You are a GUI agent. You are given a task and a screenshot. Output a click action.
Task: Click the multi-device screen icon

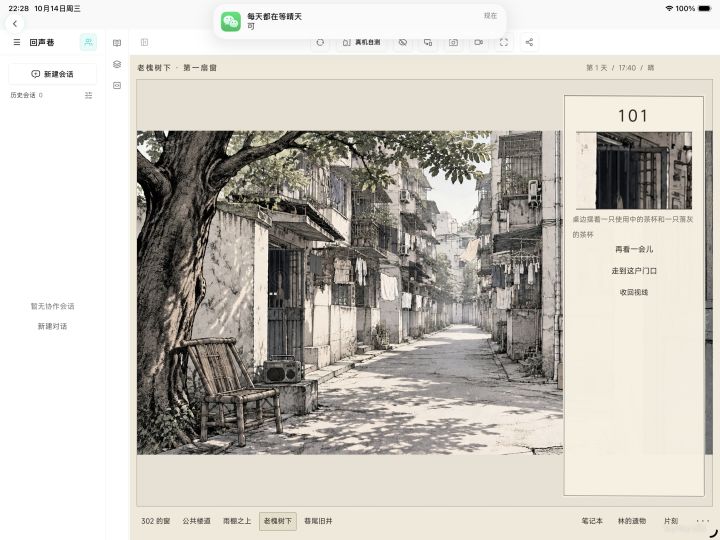tap(428, 42)
